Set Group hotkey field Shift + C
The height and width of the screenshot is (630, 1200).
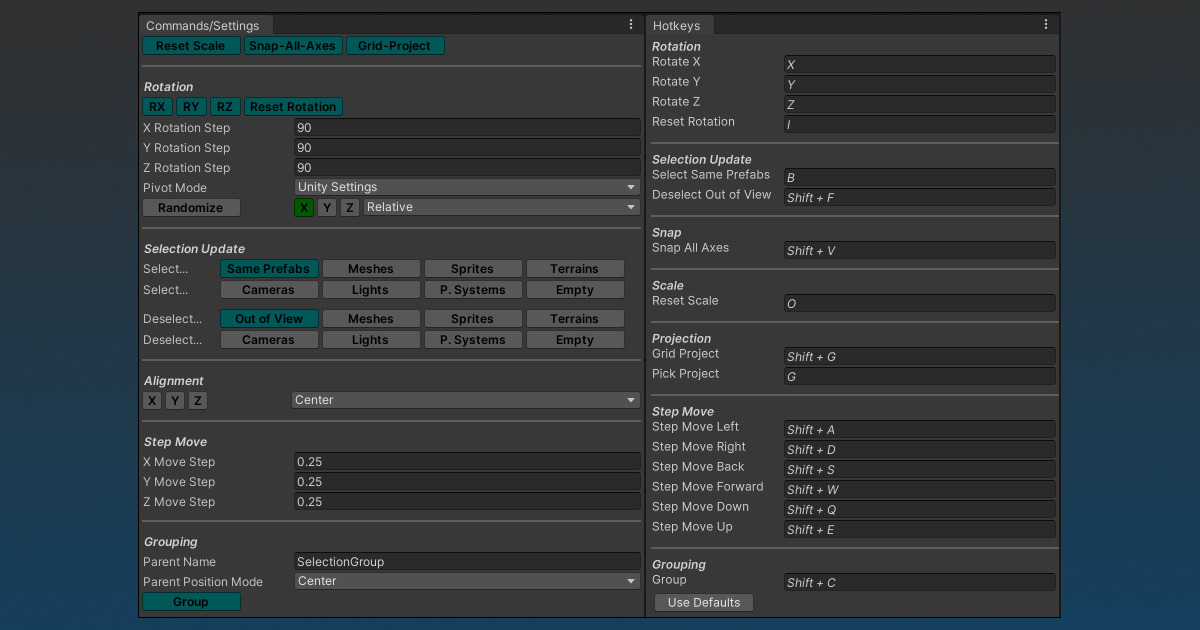pos(920,582)
